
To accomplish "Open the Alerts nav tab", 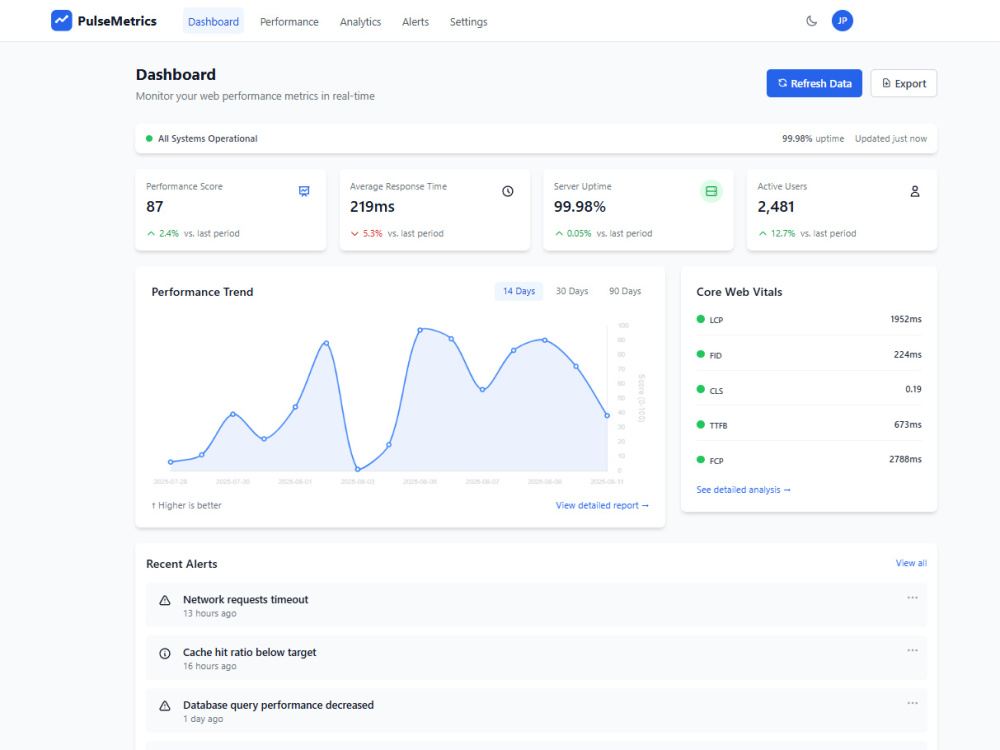I will pos(415,22).
